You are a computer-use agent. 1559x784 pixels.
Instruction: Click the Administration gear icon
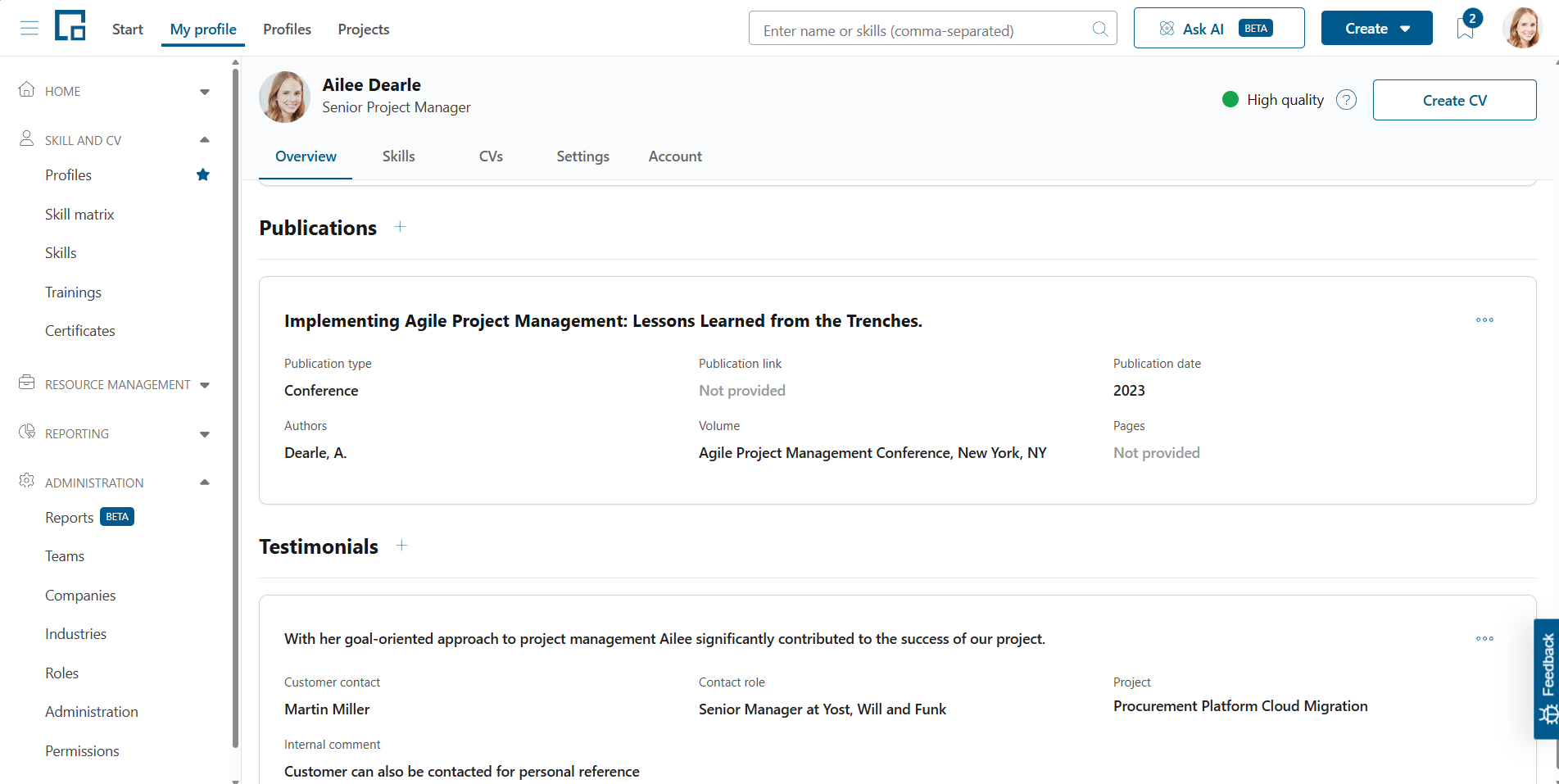[x=27, y=481]
